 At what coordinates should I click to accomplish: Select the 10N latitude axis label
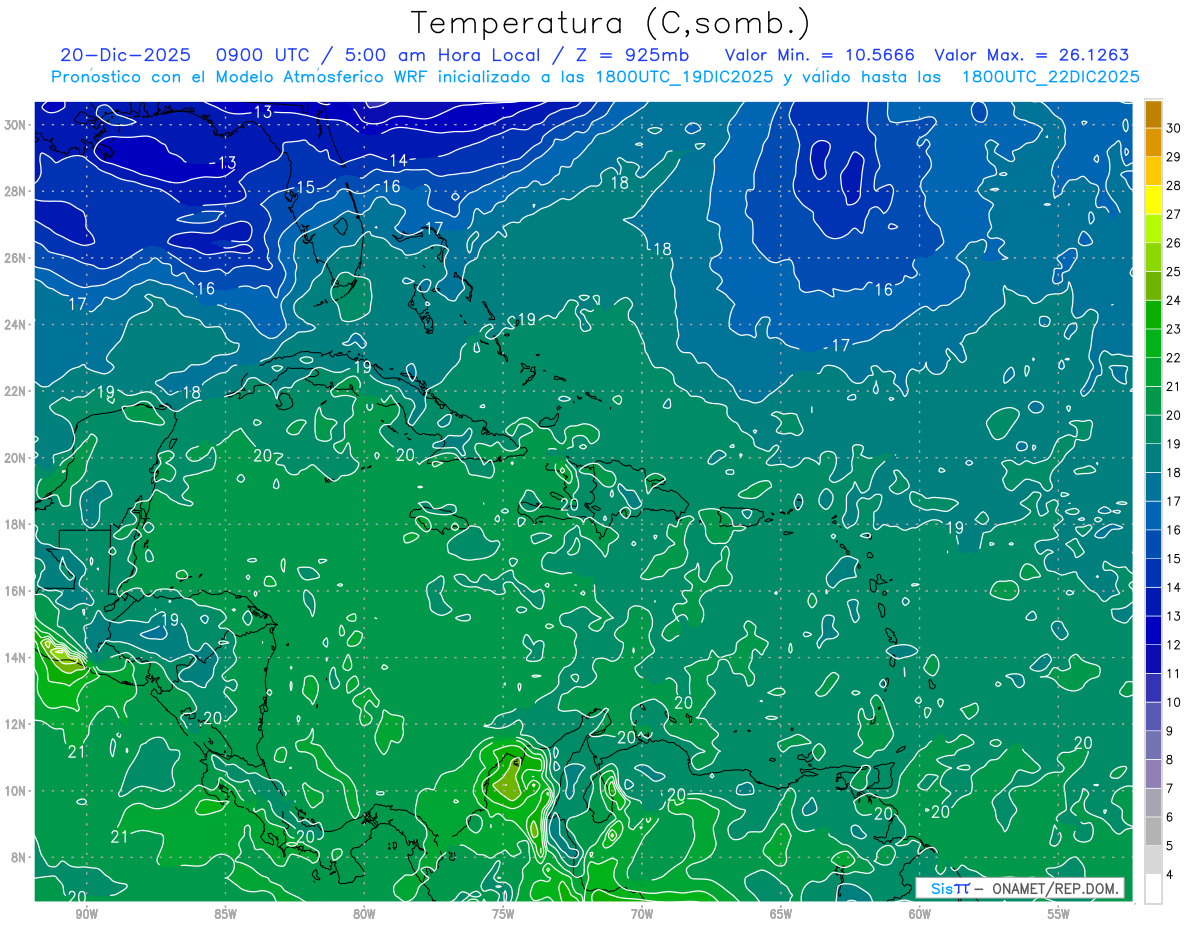point(15,790)
